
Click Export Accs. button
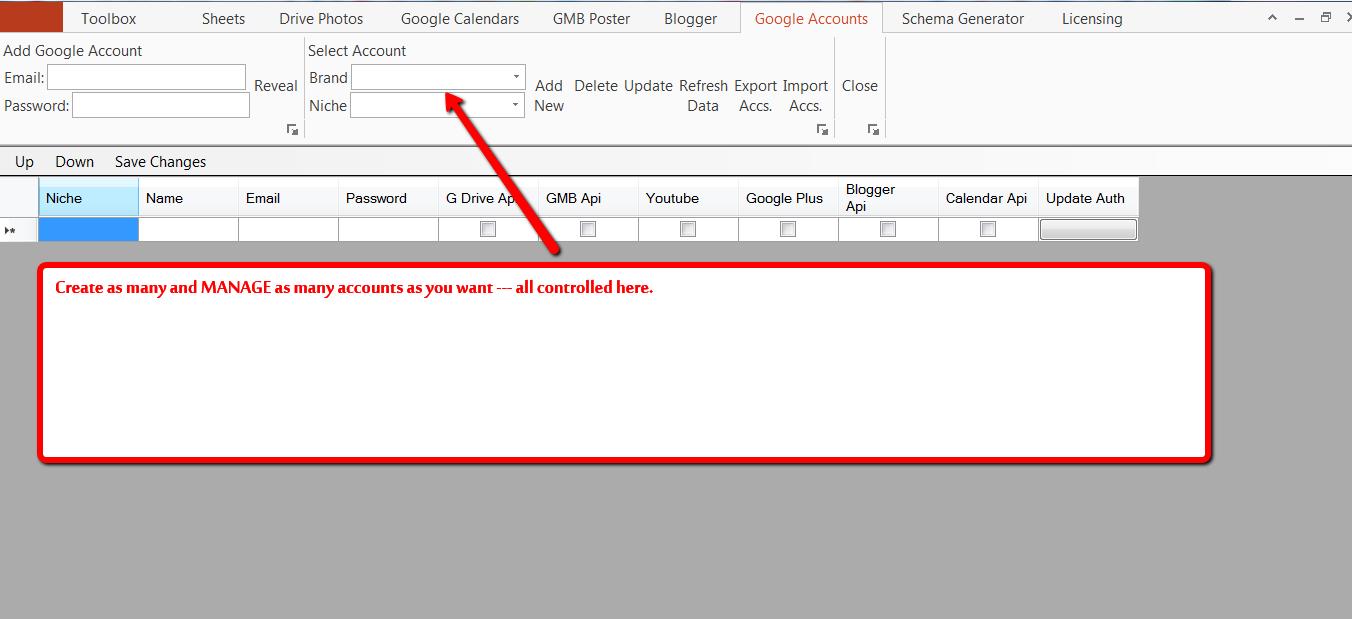click(756, 96)
